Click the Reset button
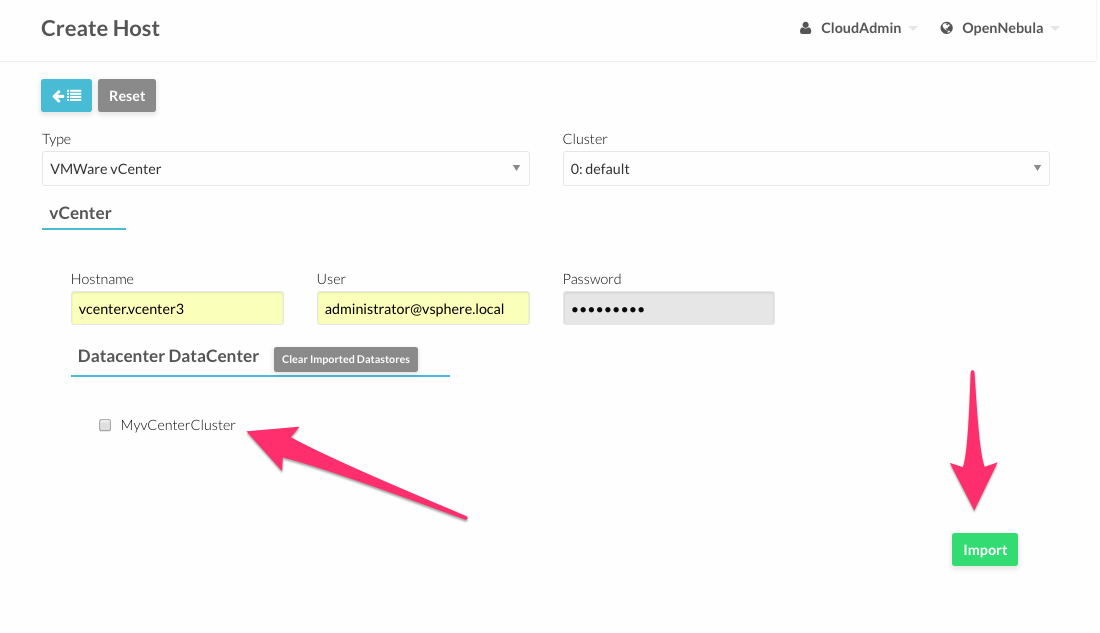This screenshot has height=633, width=1100. tap(127, 95)
